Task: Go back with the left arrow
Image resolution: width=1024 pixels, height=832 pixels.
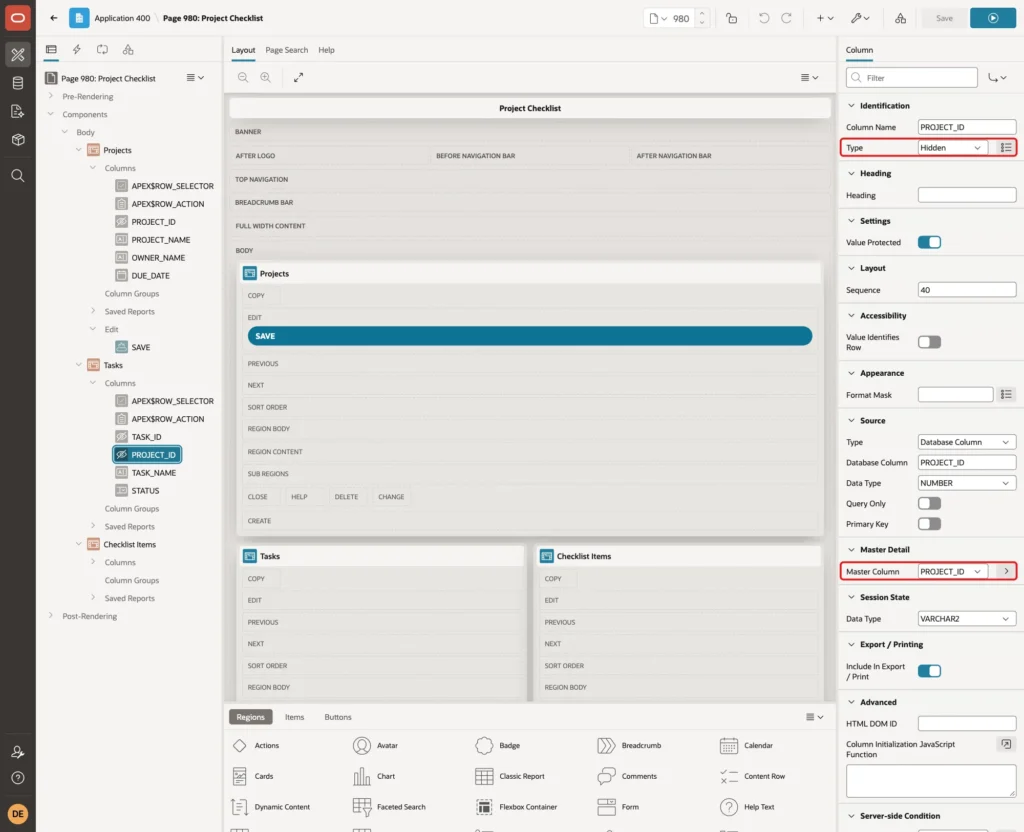Action: (x=54, y=18)
